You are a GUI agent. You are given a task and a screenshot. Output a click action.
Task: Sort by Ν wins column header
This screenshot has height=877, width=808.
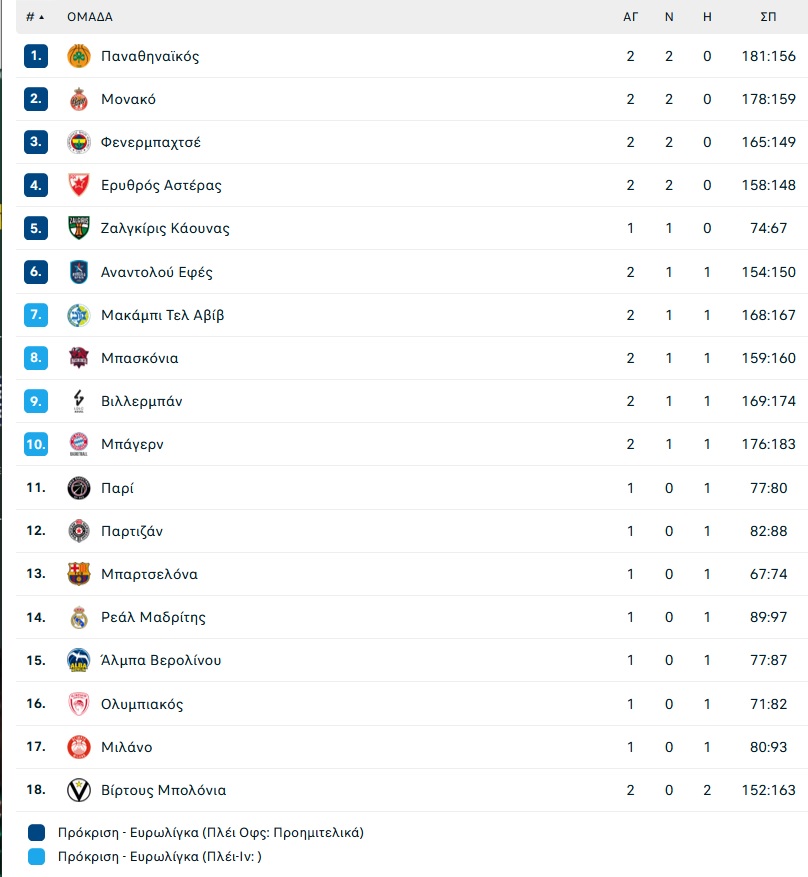tap(669, 17)
